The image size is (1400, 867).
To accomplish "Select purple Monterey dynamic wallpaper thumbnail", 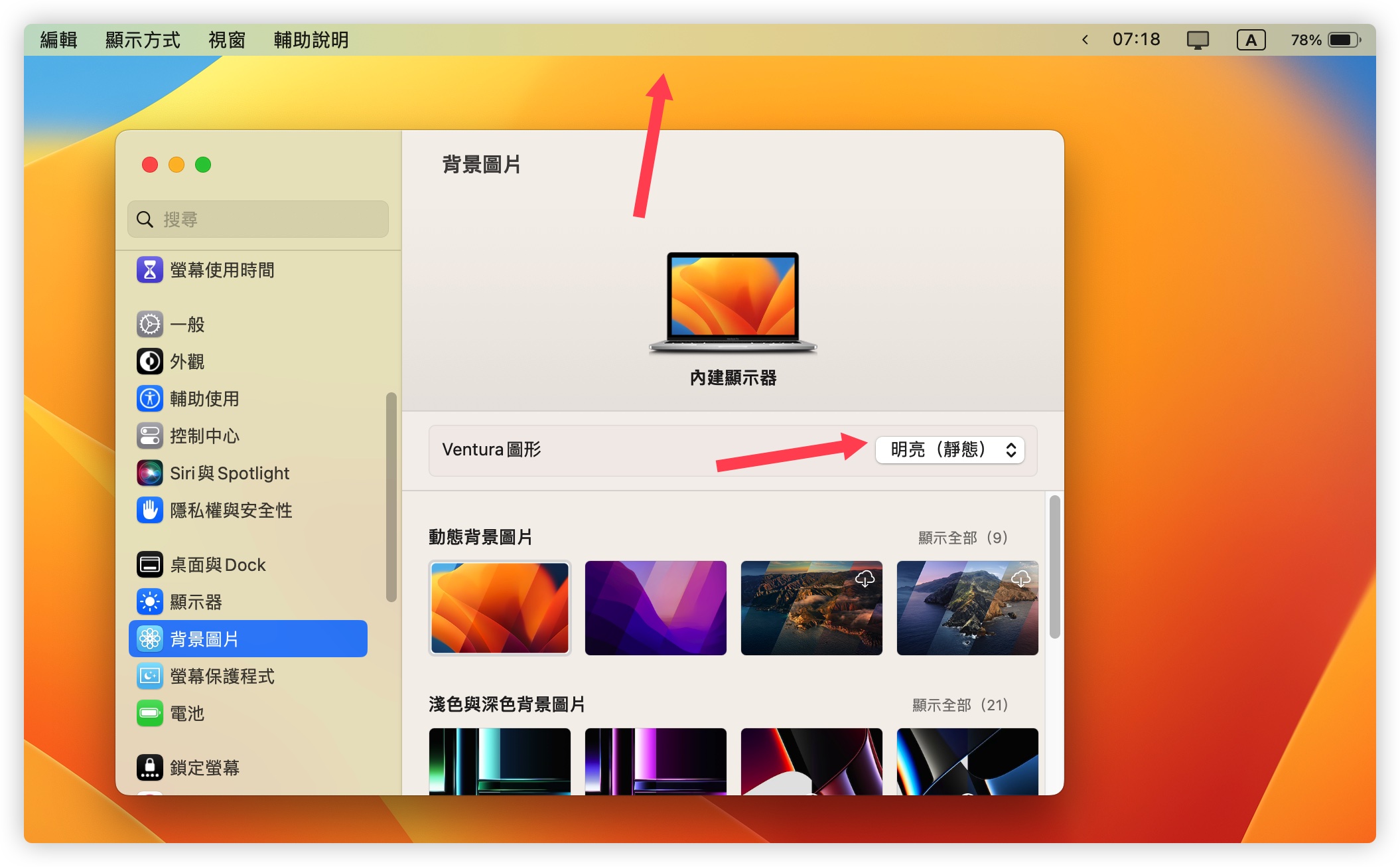I will (656, 608).
